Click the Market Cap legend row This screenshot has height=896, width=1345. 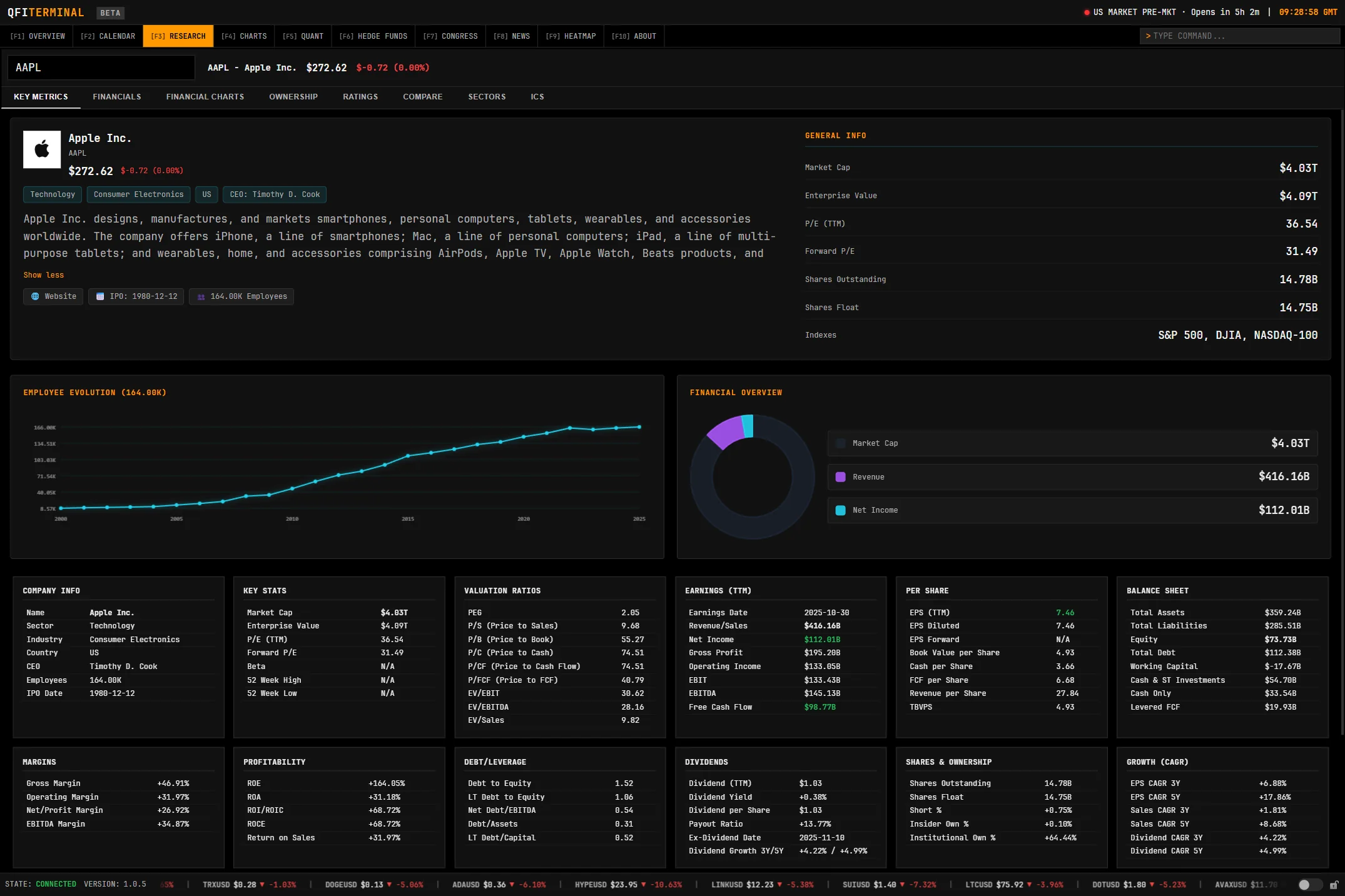[1072, 443]
